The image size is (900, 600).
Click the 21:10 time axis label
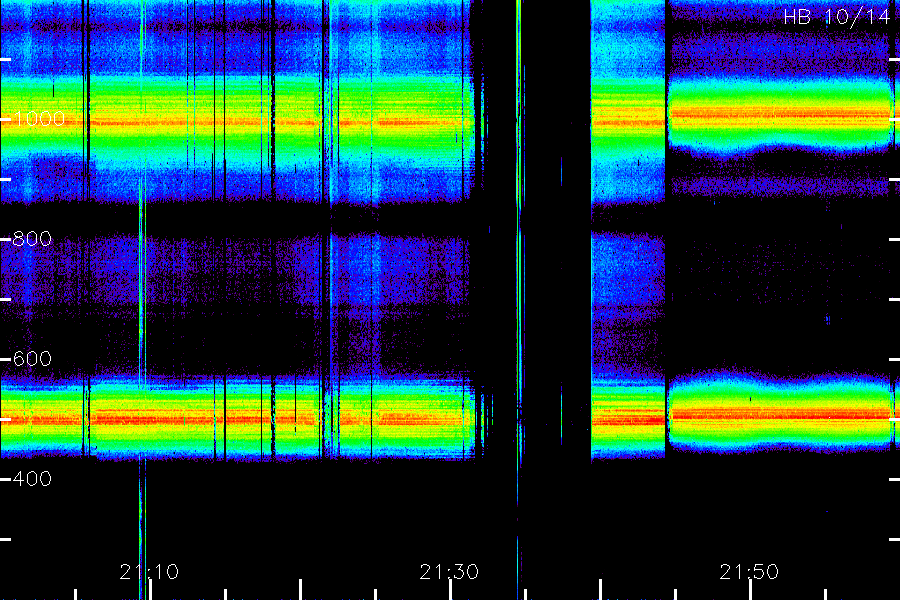pyautogui.click(x=149, y=572)
